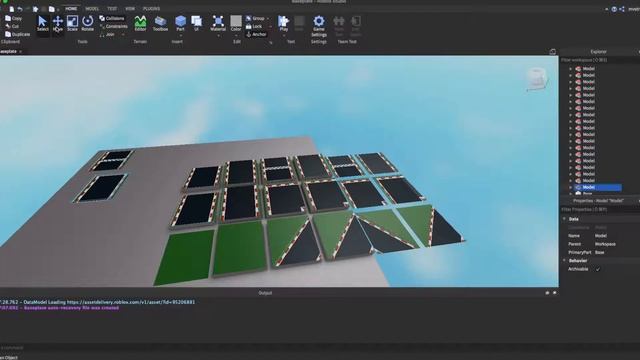Toggle the Archivable checkbox
The image size is (640, 360).
pos(598,269)
